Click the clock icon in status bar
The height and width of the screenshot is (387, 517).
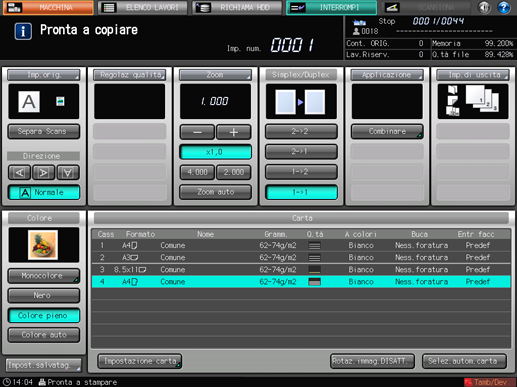click(6, 382)
